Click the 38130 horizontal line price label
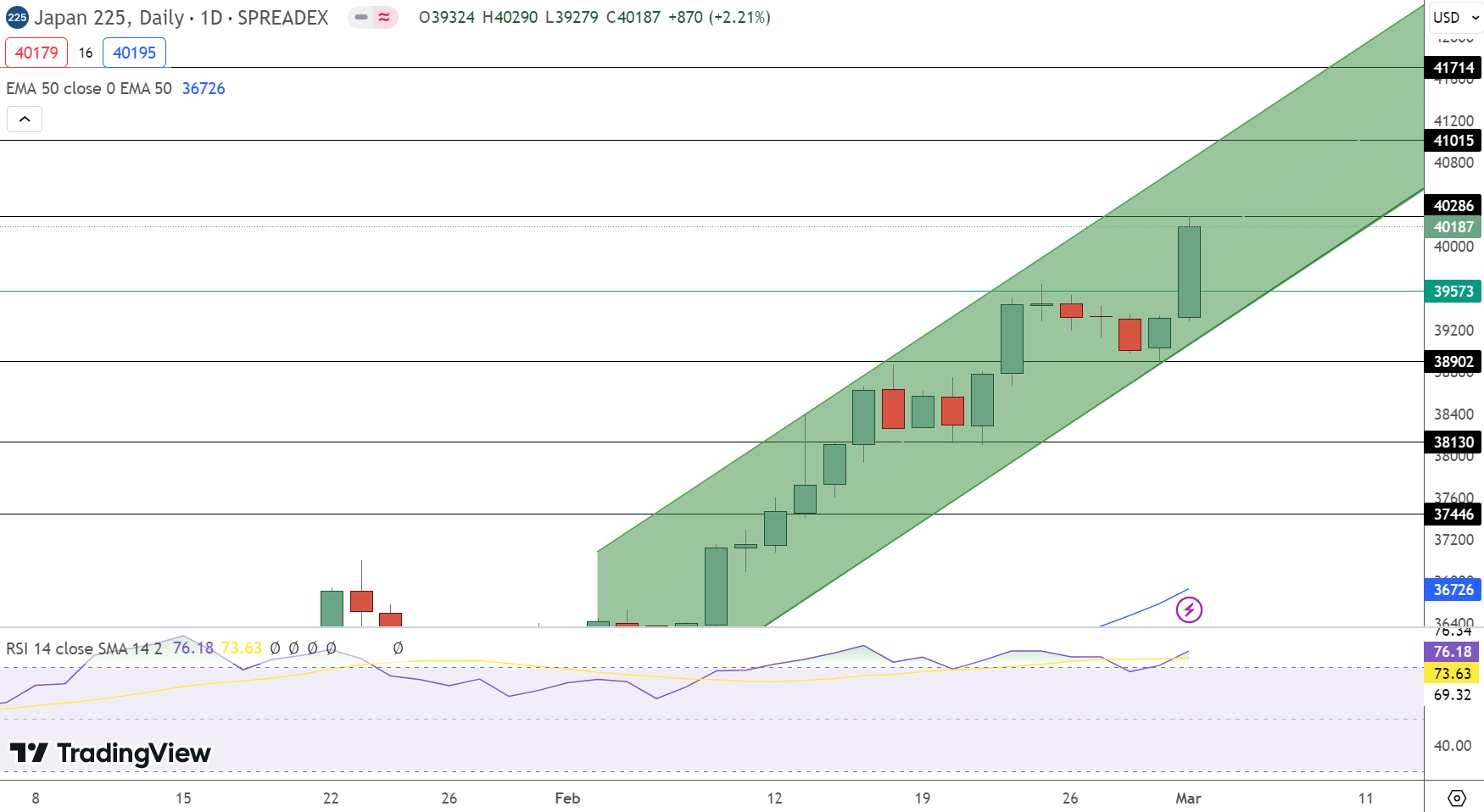 pyautogui.click(x=1453, y=442)
